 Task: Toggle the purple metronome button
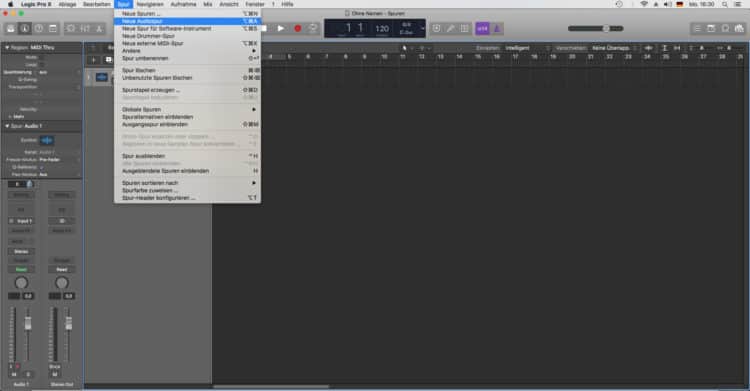[x=496, y=29]
